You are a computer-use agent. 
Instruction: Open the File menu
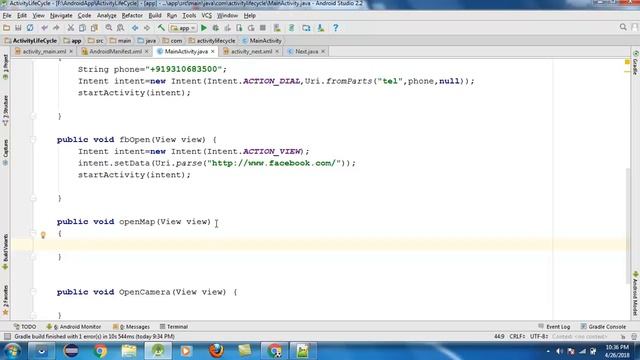7,16
